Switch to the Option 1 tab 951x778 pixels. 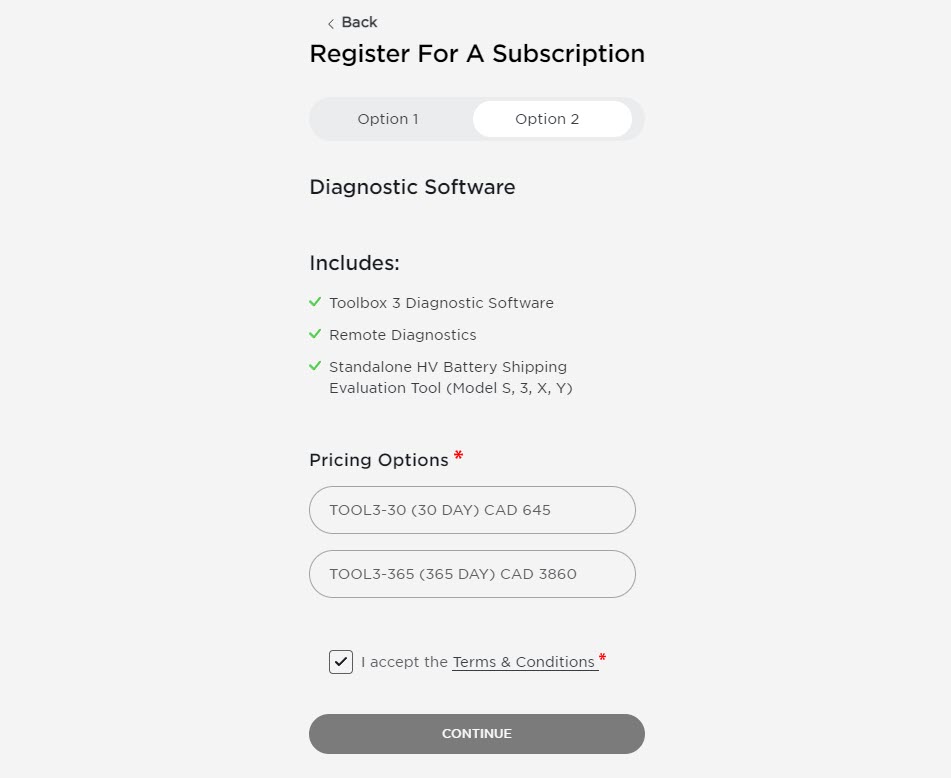[388, 119]
